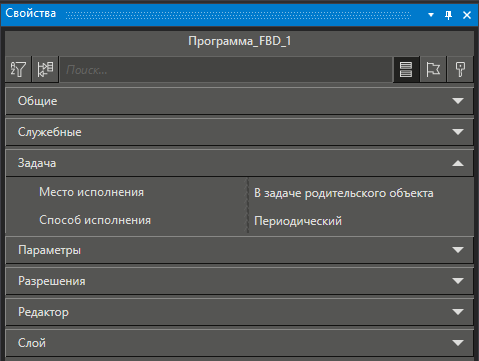Toggle the flag filter icon
The image size is (479, 361).
tap(433, 69)
